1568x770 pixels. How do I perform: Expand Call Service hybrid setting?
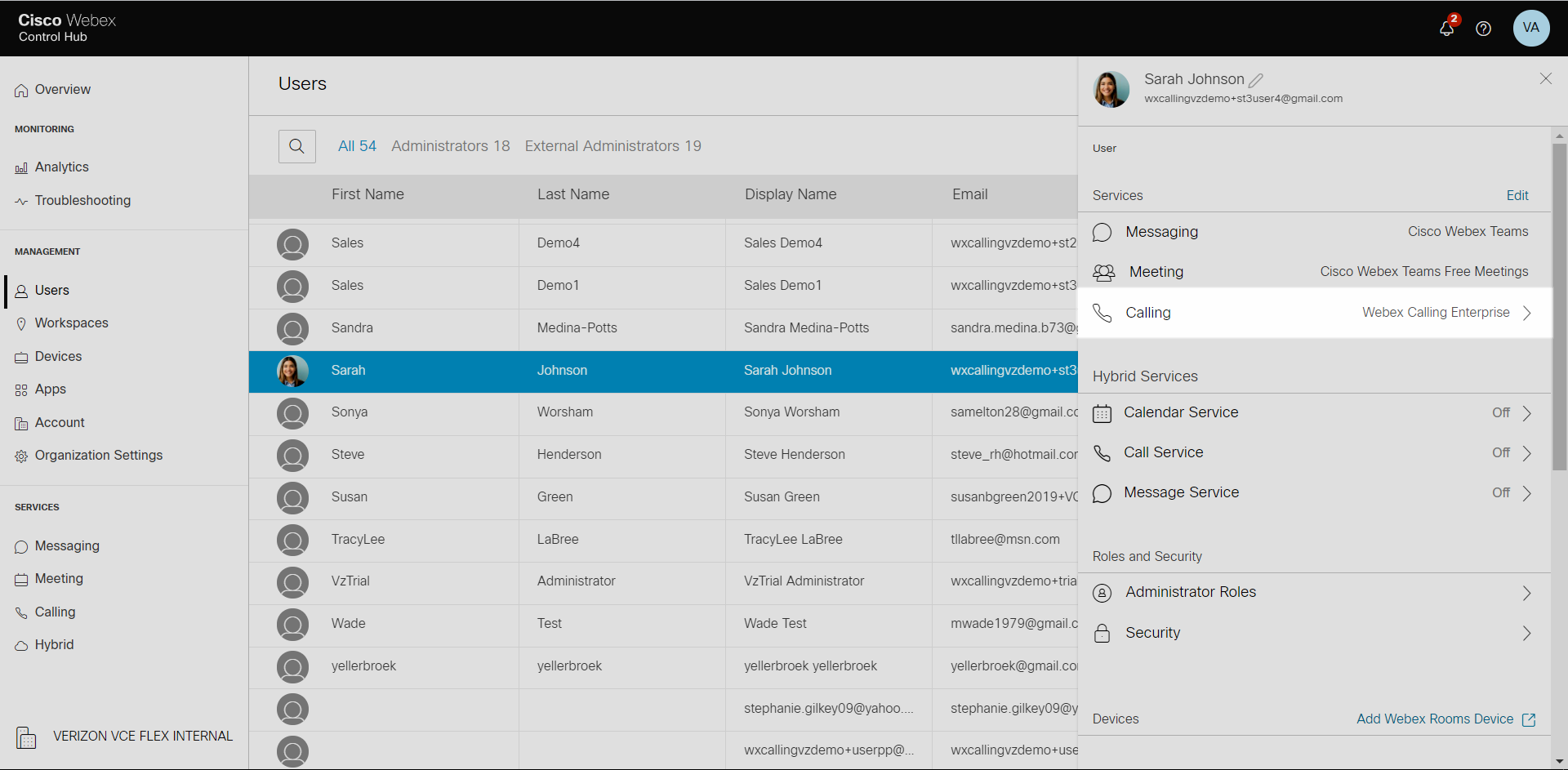1526,453
